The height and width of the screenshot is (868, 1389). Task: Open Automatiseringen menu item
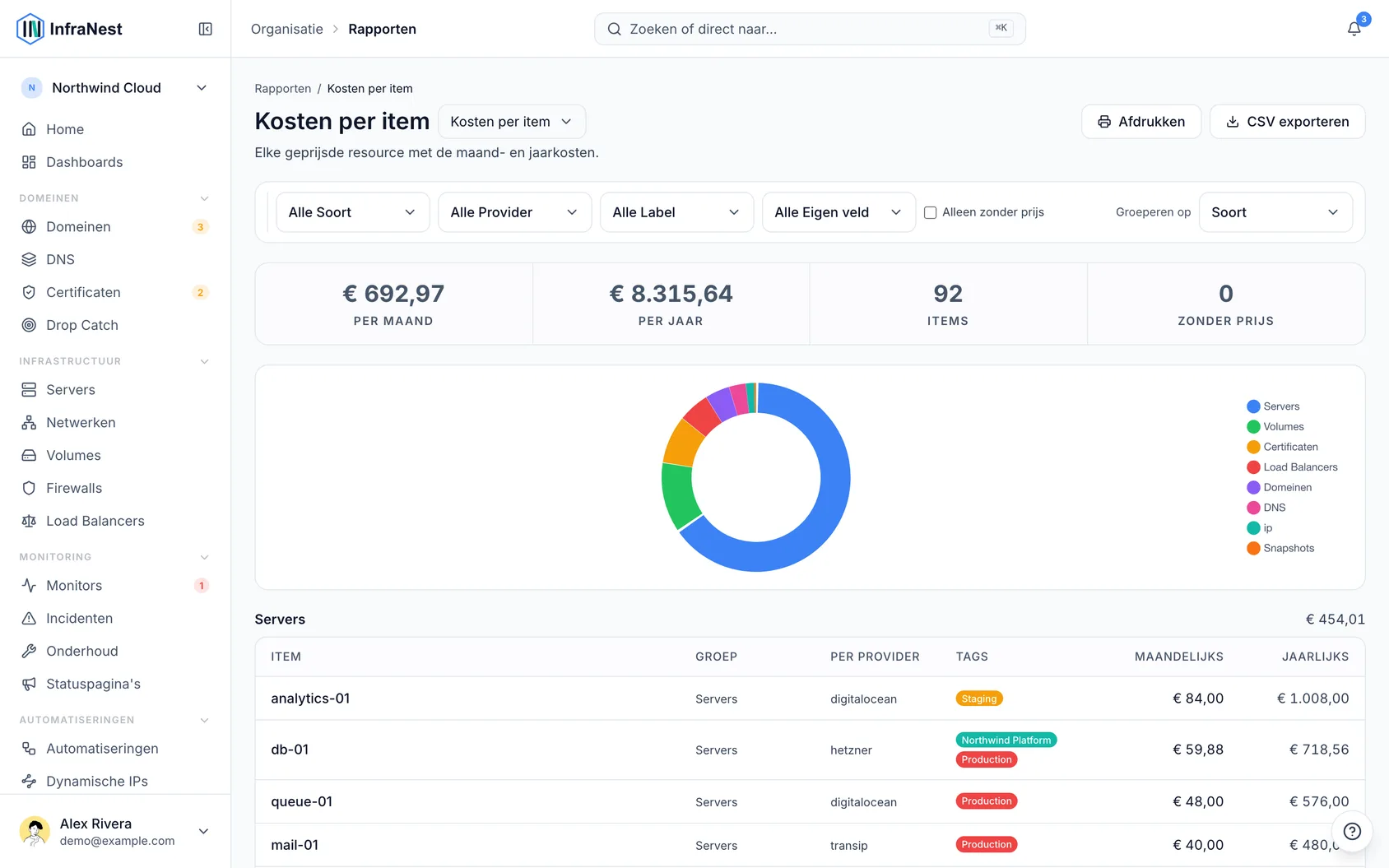[x=115, y=748]
